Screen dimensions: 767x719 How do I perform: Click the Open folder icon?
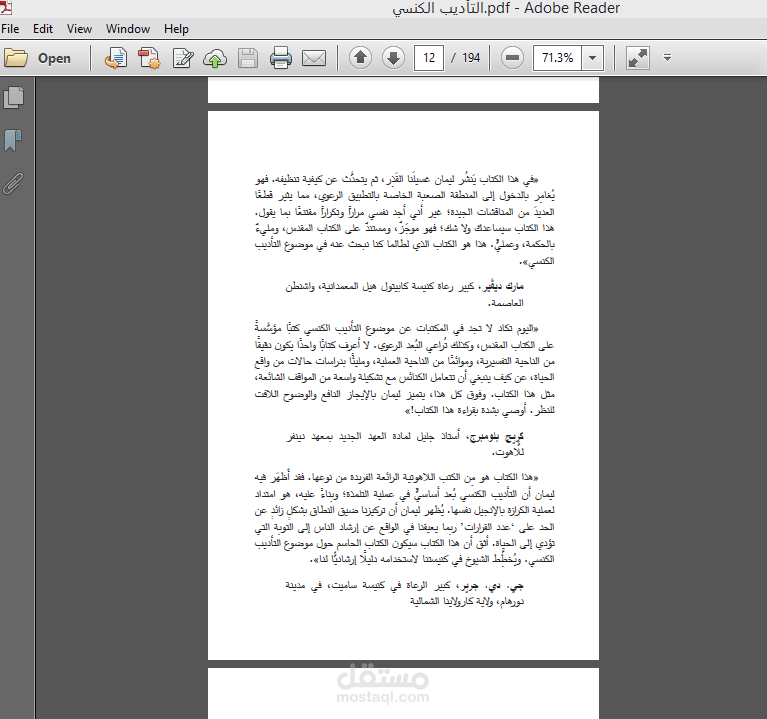[x=16, y=58]
